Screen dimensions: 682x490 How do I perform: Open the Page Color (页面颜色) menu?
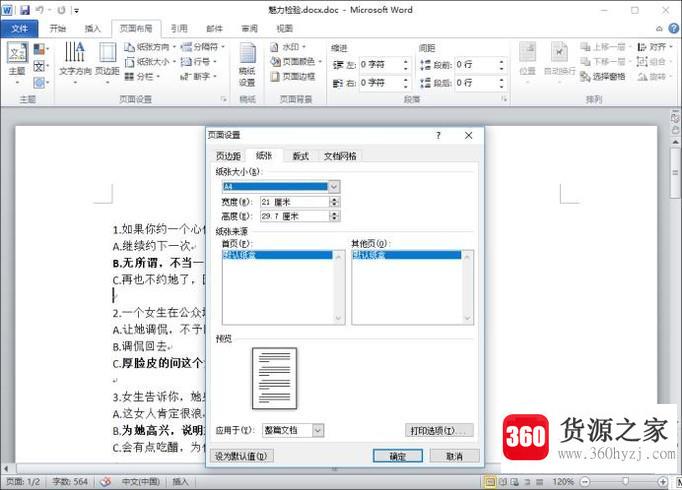coord(296,62)
